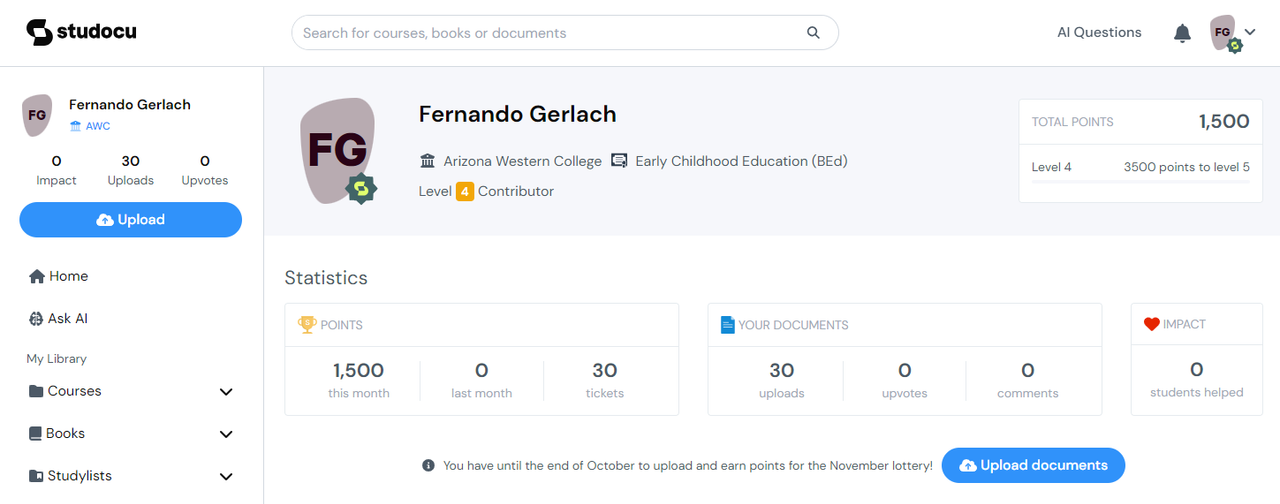Viewport: 1280px width, 504px height.
Task: Open AI Questions
Action: point(1099,32)
